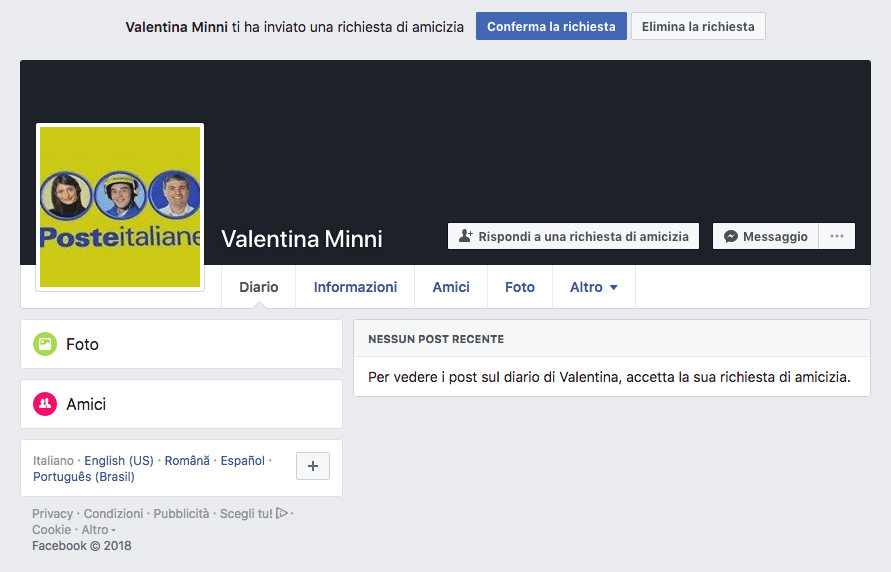Send a message via Messaggio button
This screenshot has height=572, width=891.
[x=765, y=237]
